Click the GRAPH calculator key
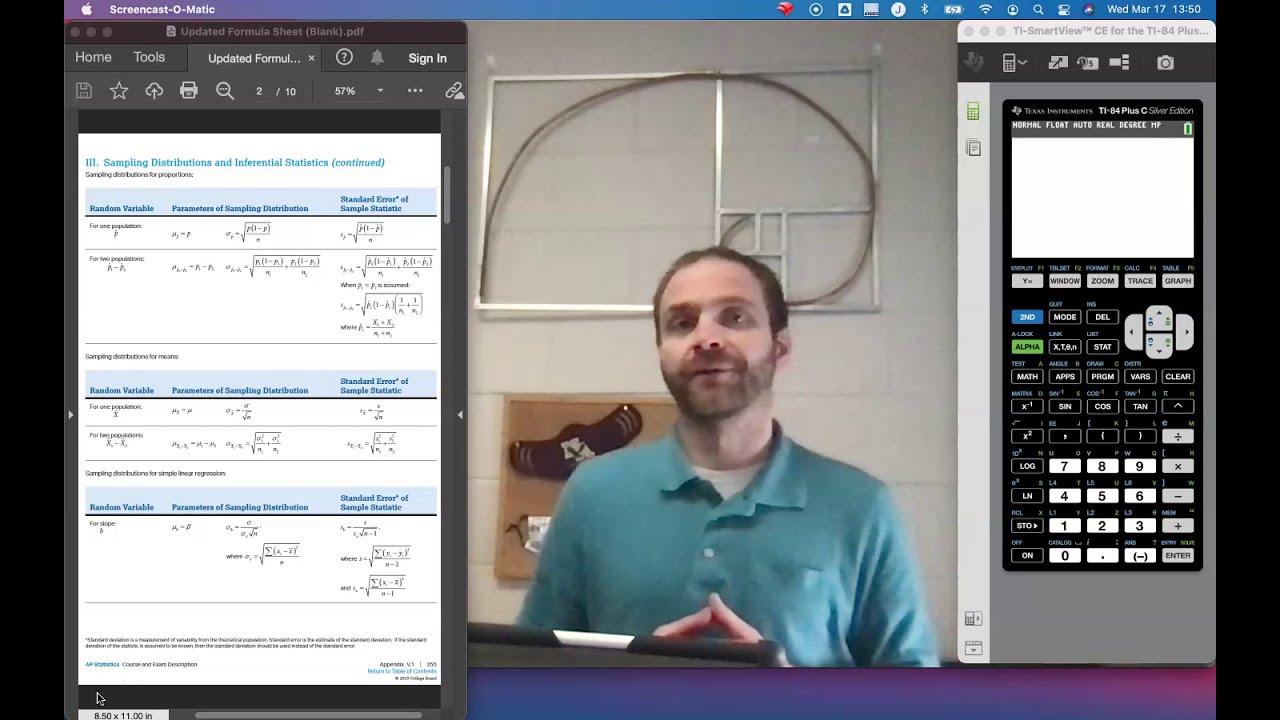 [x=1178, y=281]
